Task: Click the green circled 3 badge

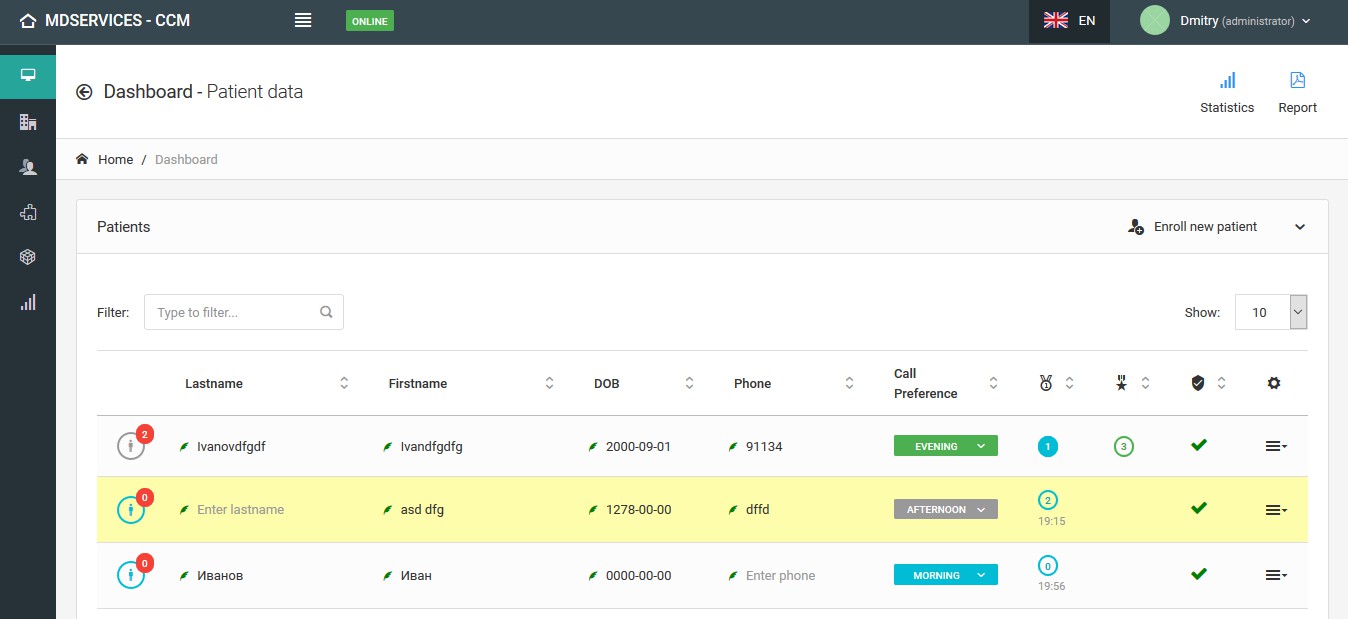Action: pos(1123,447)
